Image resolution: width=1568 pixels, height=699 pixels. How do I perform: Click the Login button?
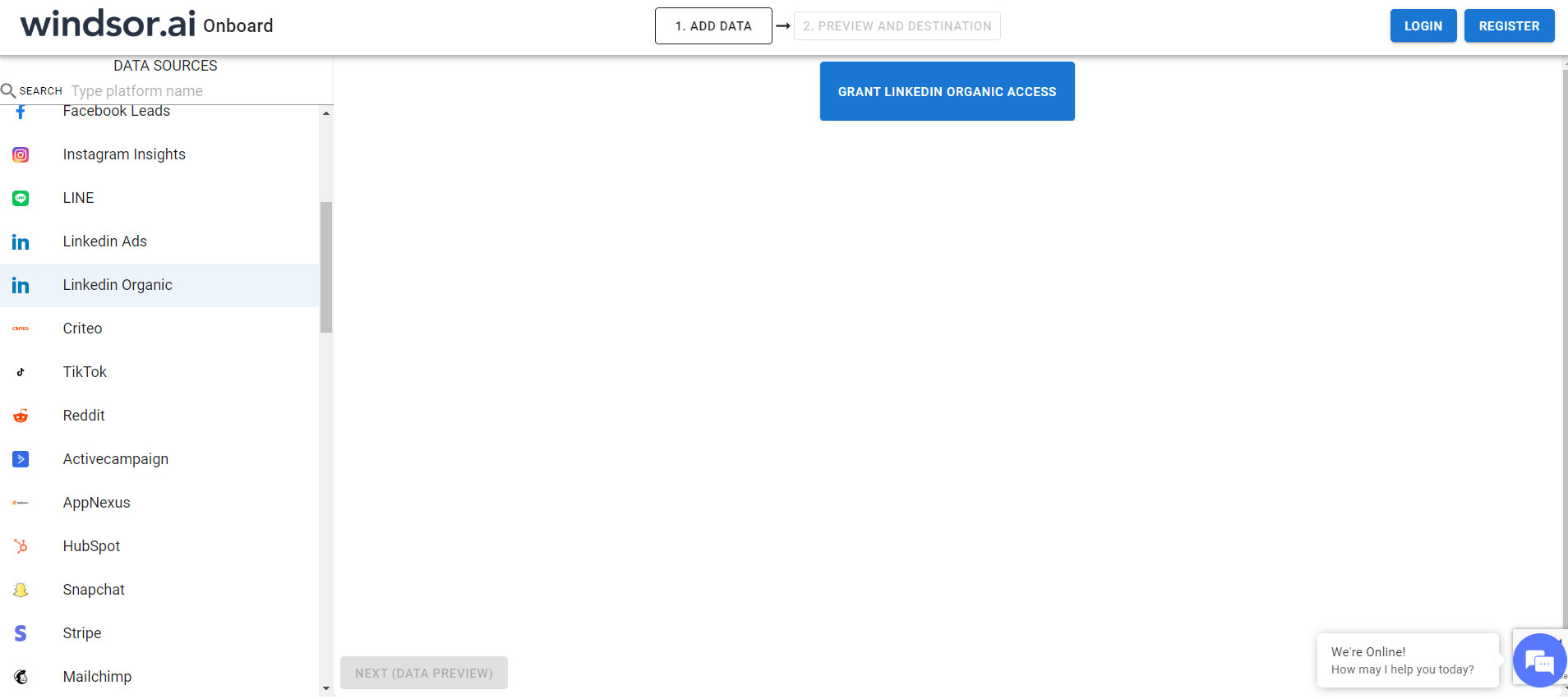coord(1423,25)
